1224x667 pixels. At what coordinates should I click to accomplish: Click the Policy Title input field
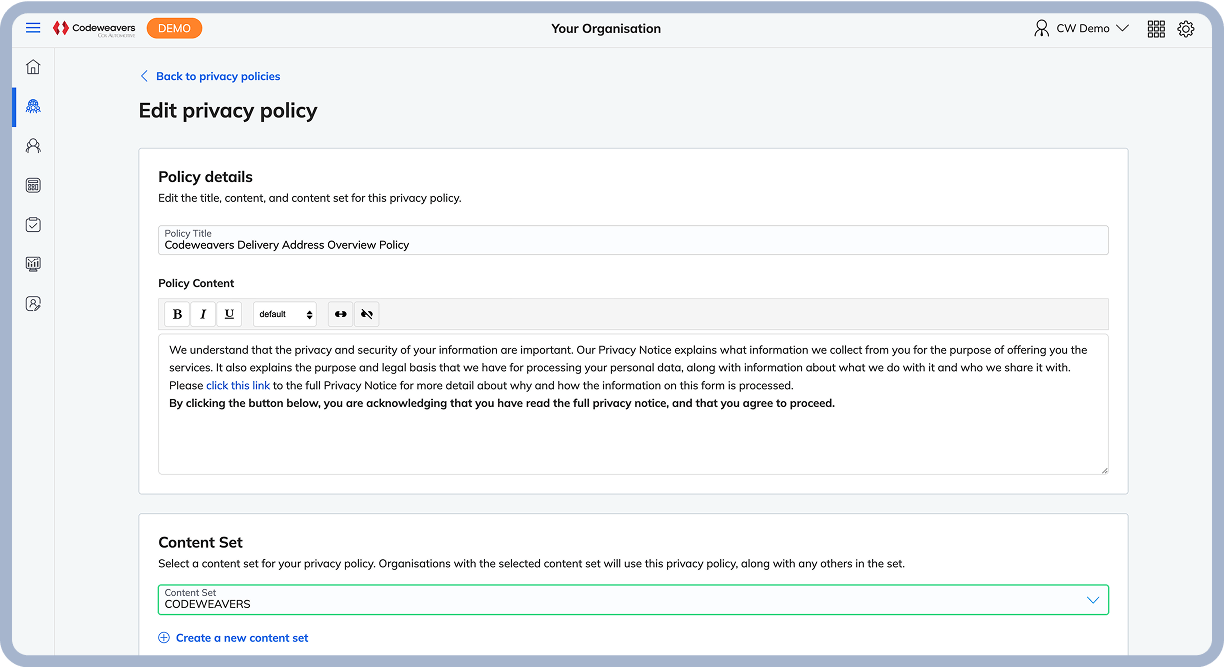(633, 240)
